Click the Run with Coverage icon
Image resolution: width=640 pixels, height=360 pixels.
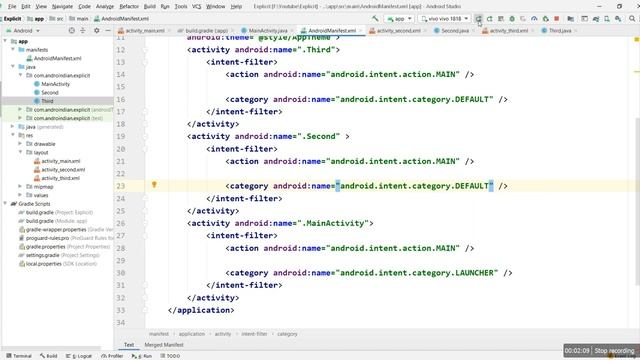522,19
